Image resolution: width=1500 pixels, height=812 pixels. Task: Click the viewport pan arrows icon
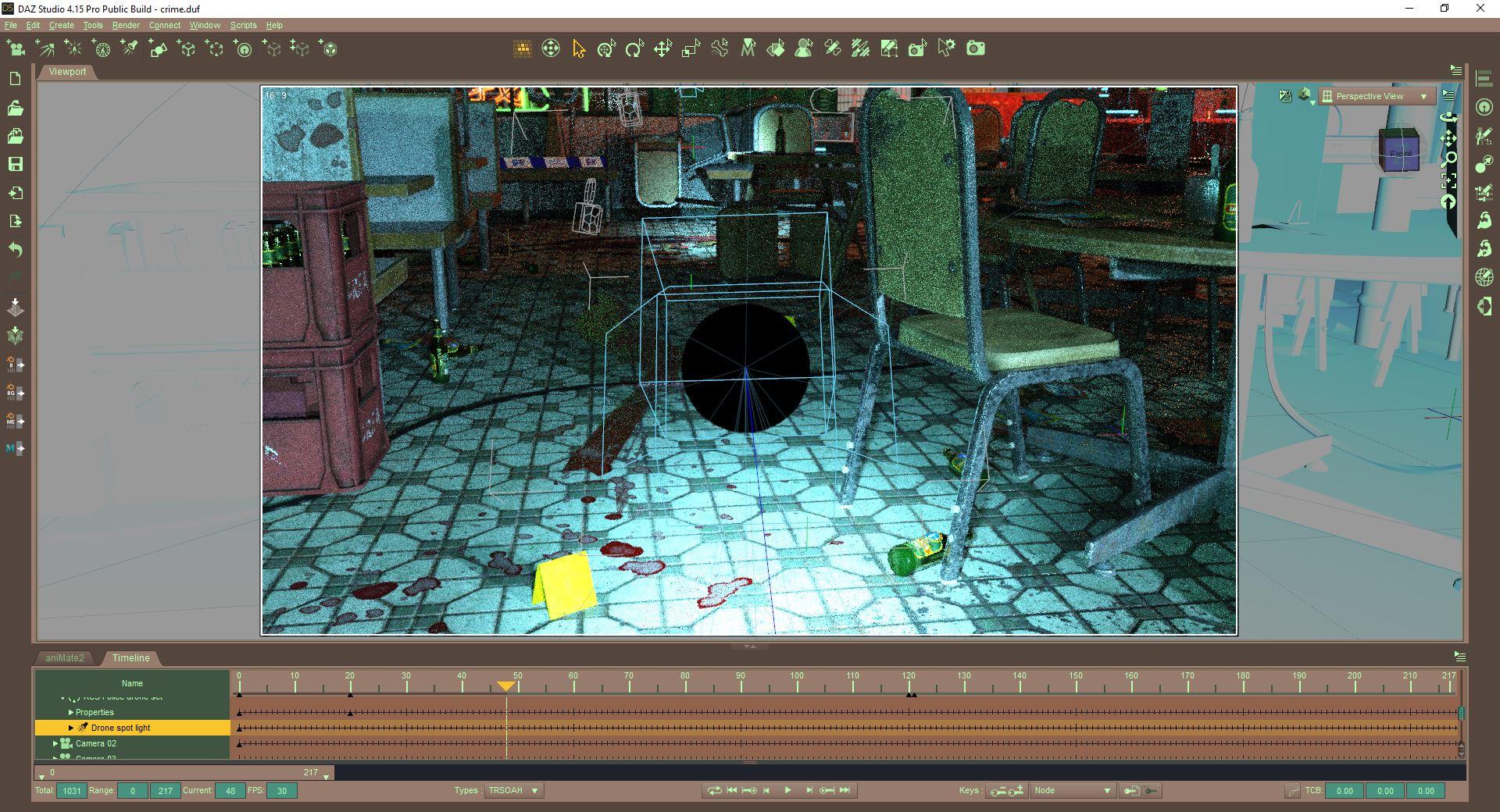point(1449,139)
